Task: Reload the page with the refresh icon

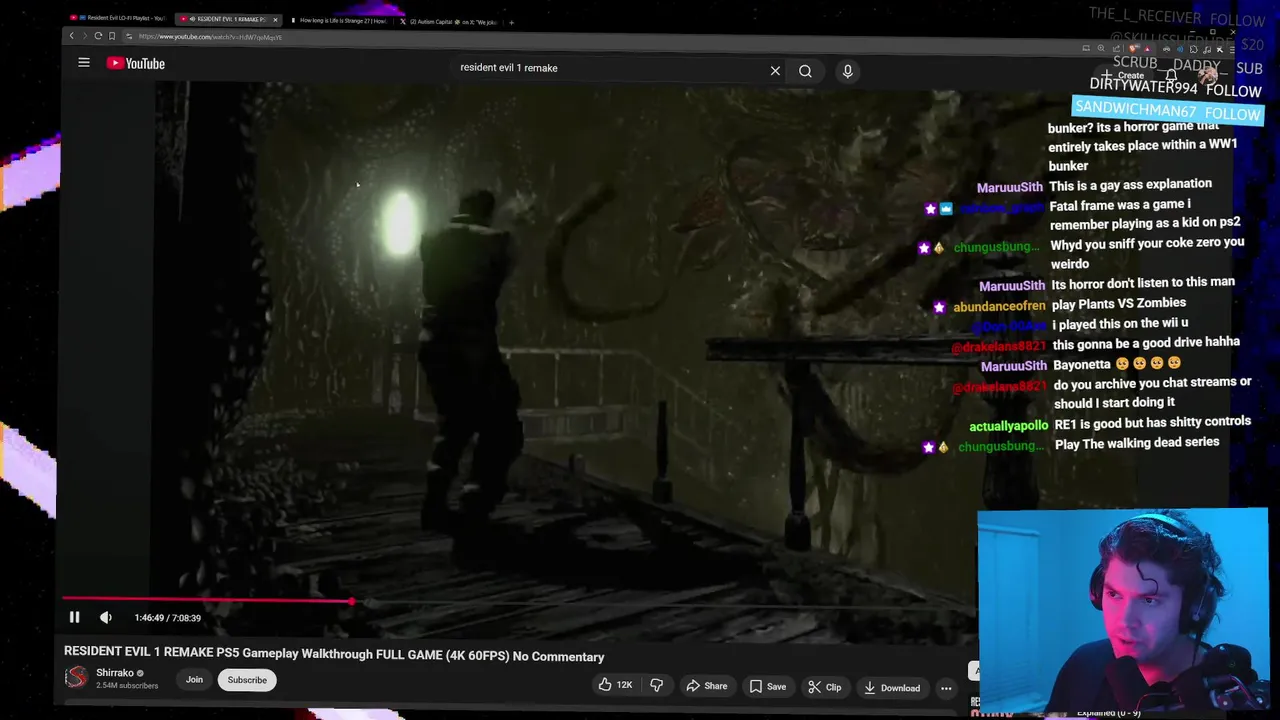Action: [x=98, y=35]
